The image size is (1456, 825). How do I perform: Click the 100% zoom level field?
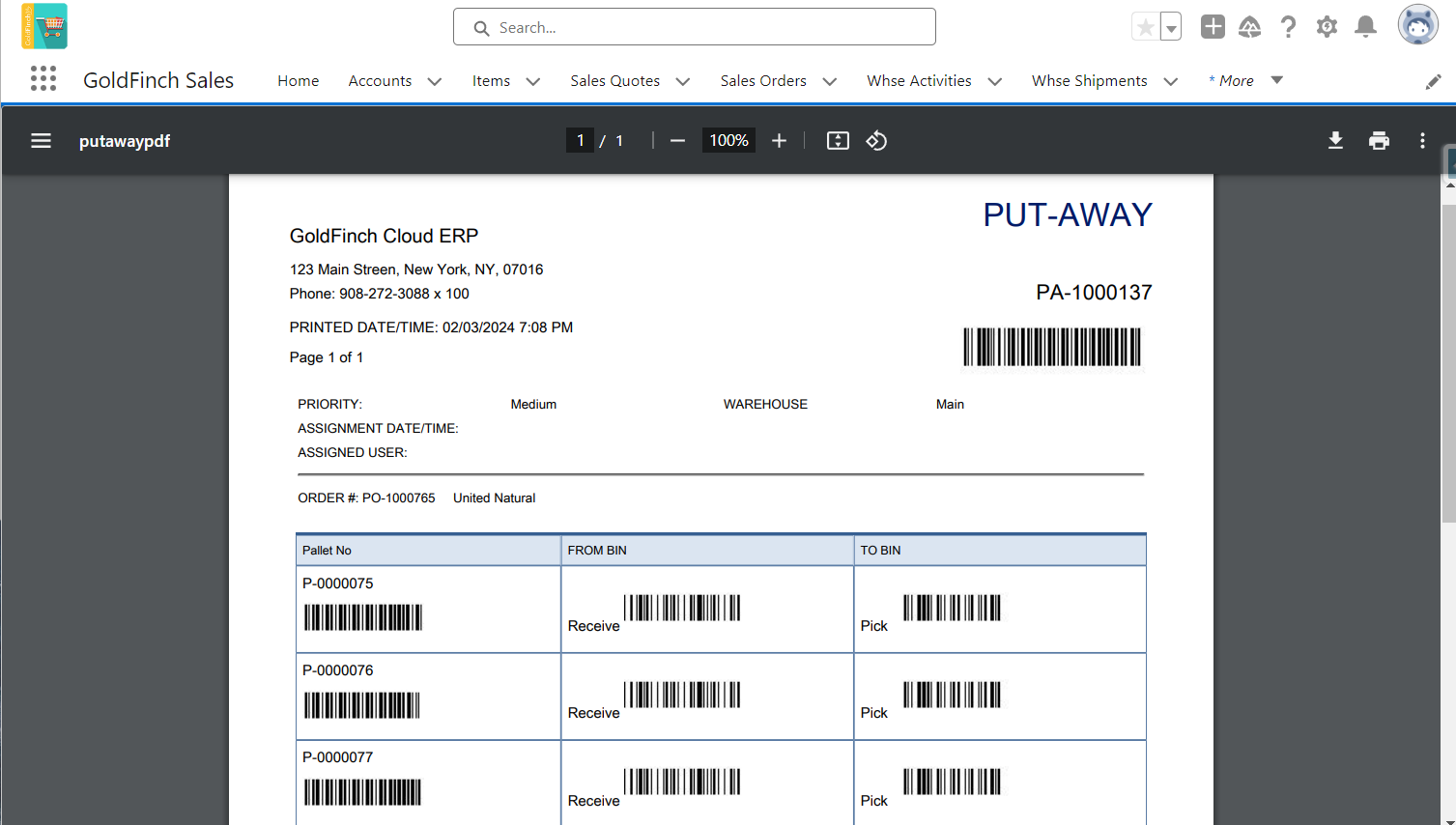[728, 141]
